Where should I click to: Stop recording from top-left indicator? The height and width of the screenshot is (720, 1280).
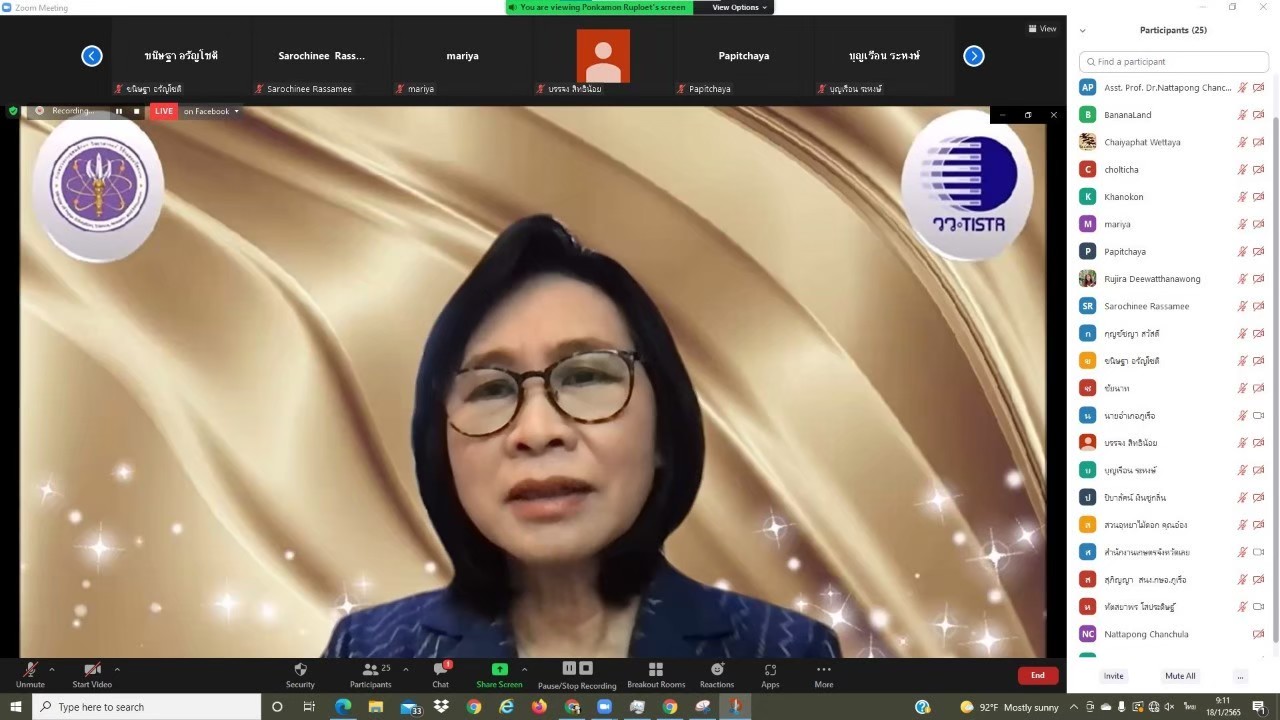click(x=137, y=111)
